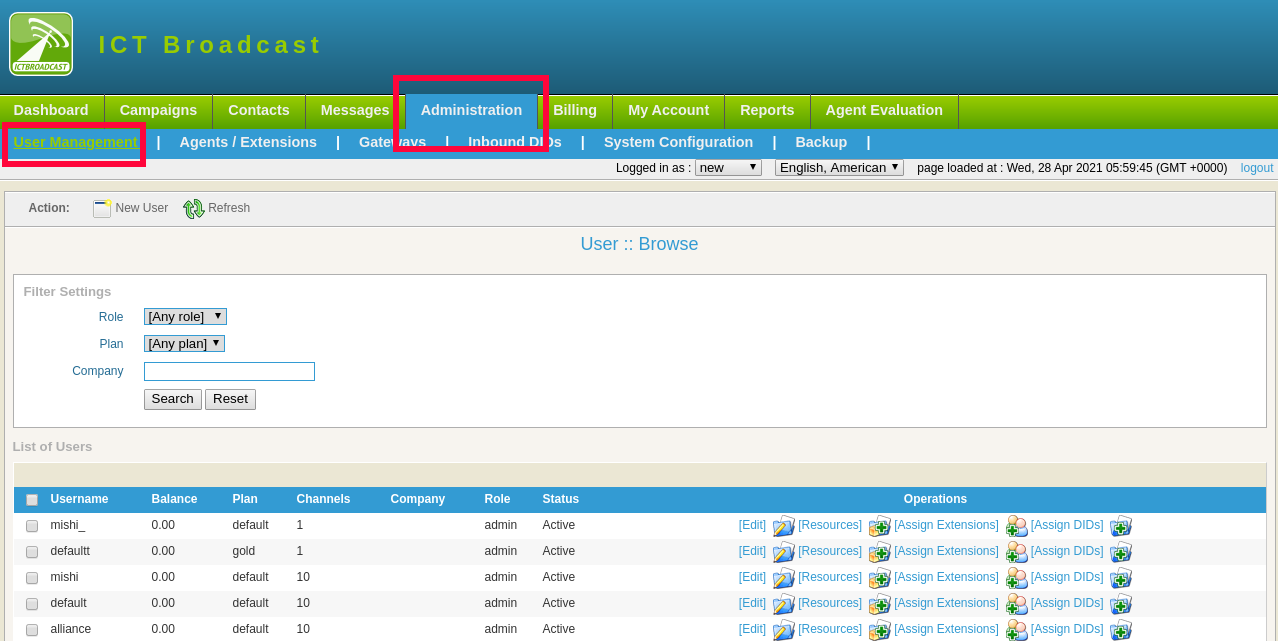The image size is (1278, 641).
Task: Open the Billing tab
Action: pos(575,110)
